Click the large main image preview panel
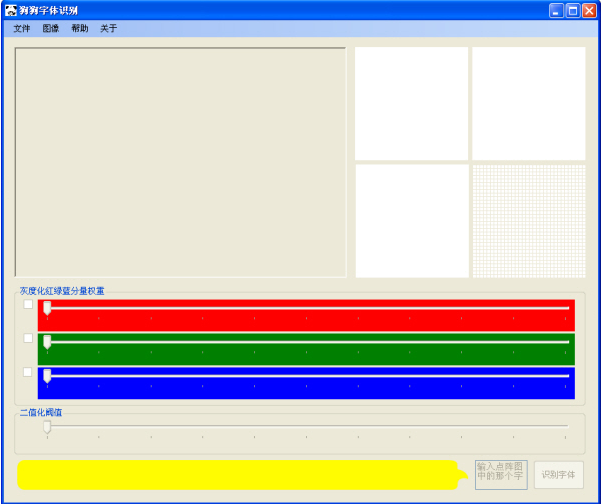Screen dimensions: 601x504 tap(181, 162)
